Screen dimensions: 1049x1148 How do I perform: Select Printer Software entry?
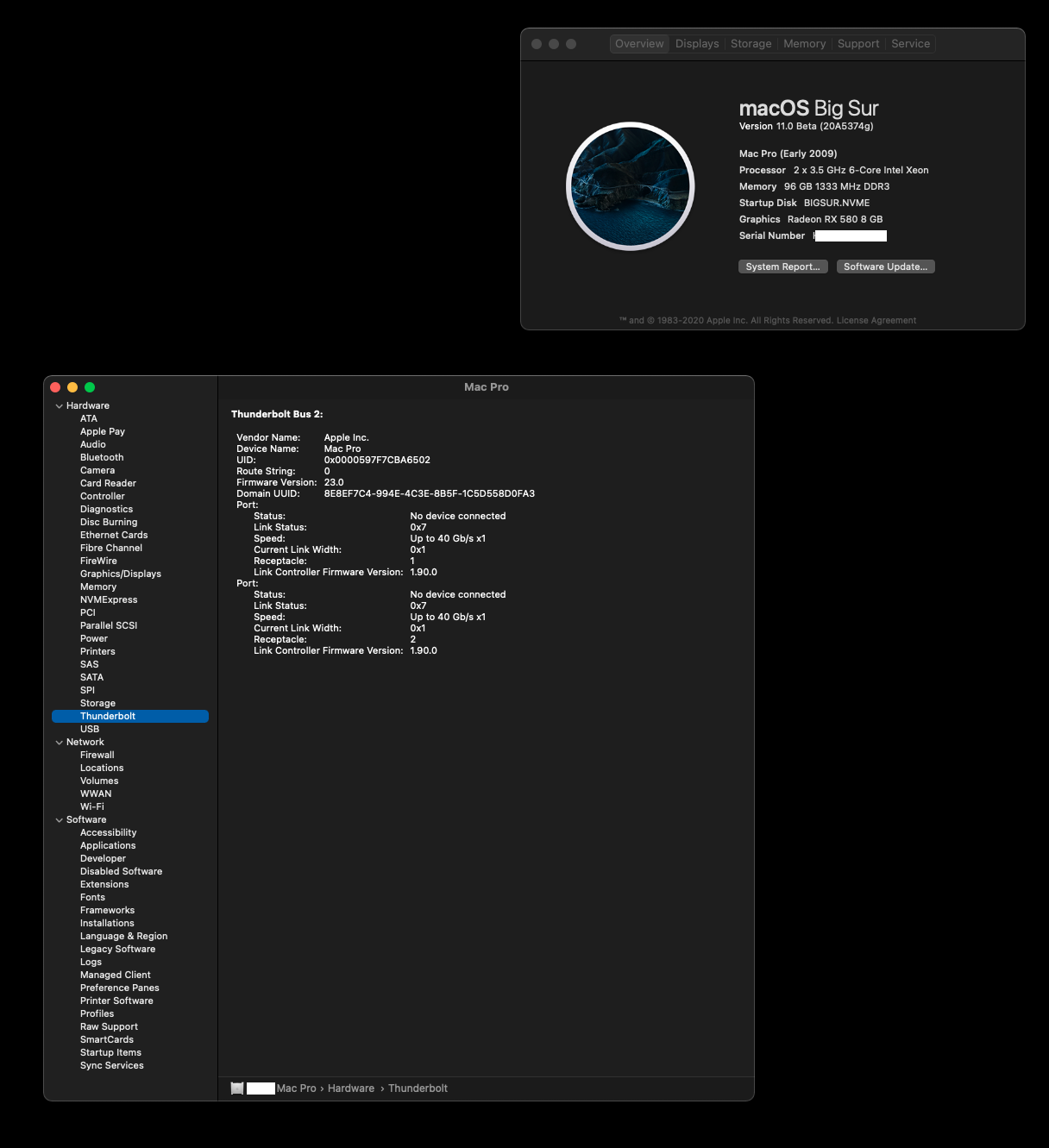(116, 1001)
